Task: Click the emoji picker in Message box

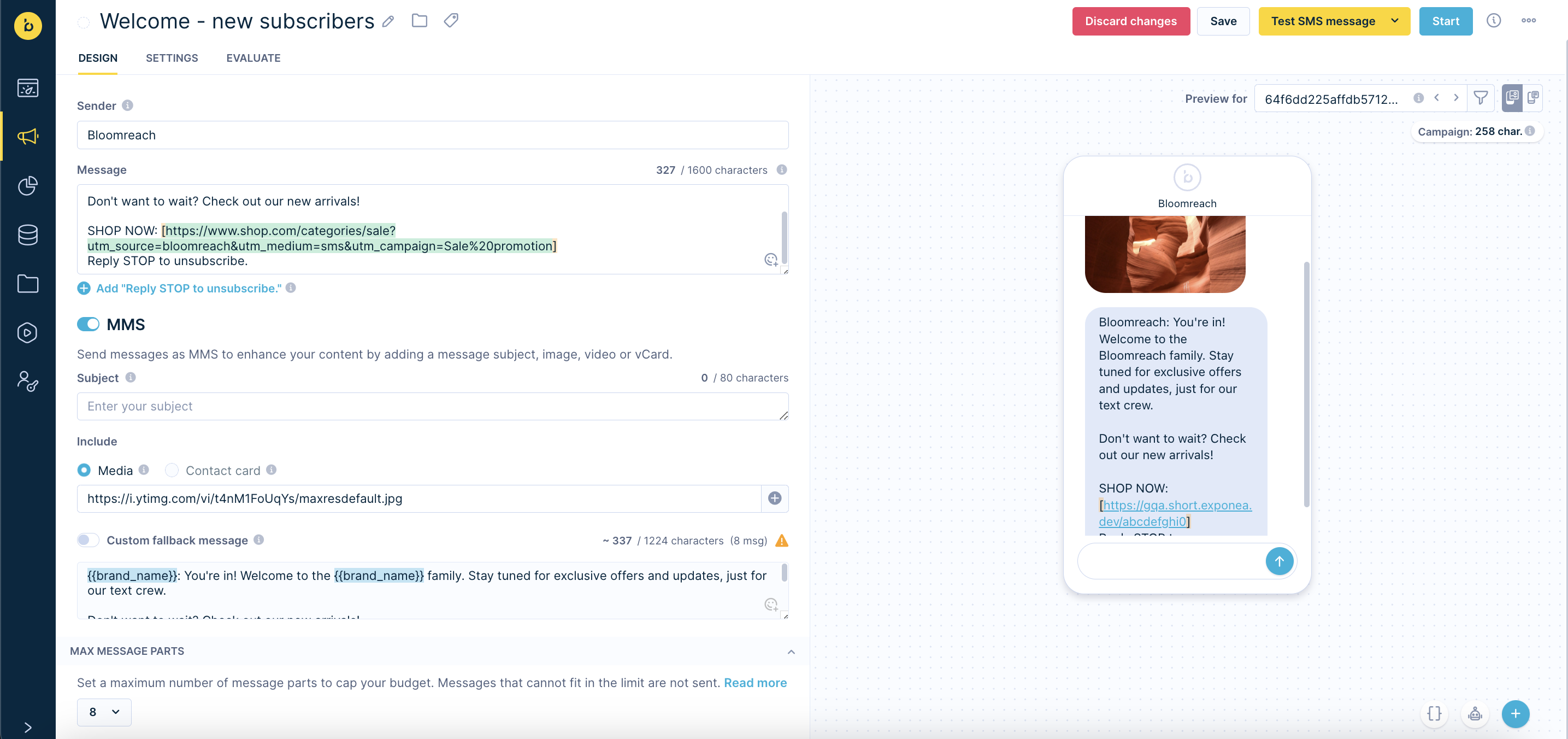Action: coord(770,260)
